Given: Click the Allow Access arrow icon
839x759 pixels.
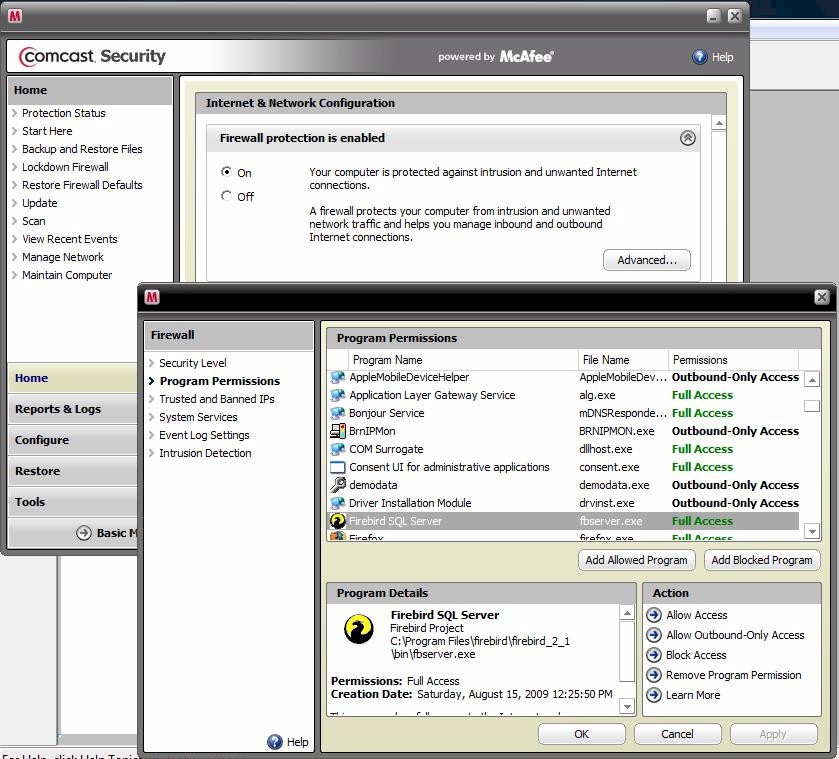Looking at the screenshot, I should [655, 615].
